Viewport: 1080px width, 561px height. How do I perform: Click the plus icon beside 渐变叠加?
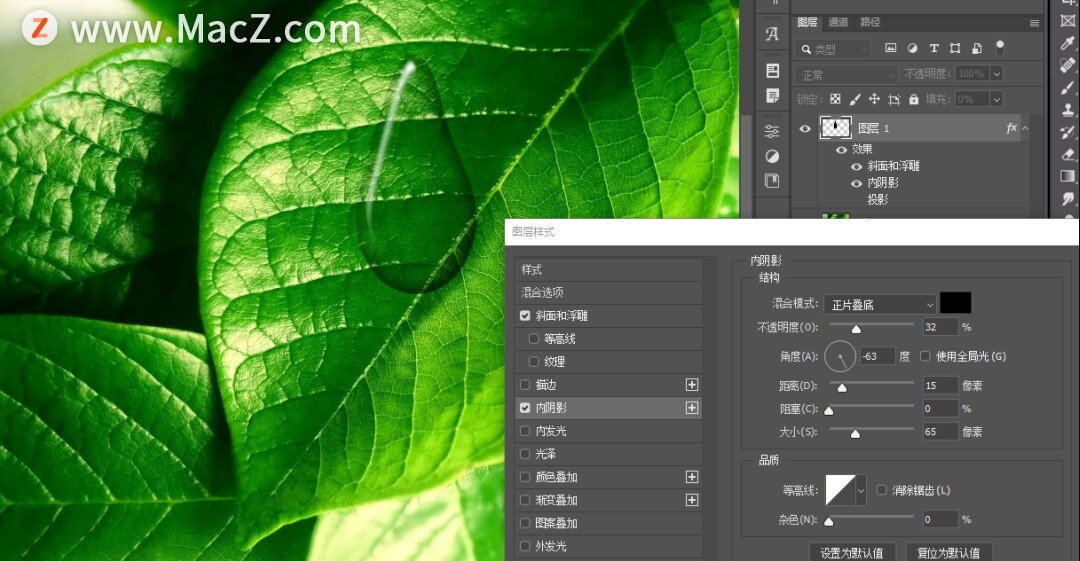click(692, 500)
